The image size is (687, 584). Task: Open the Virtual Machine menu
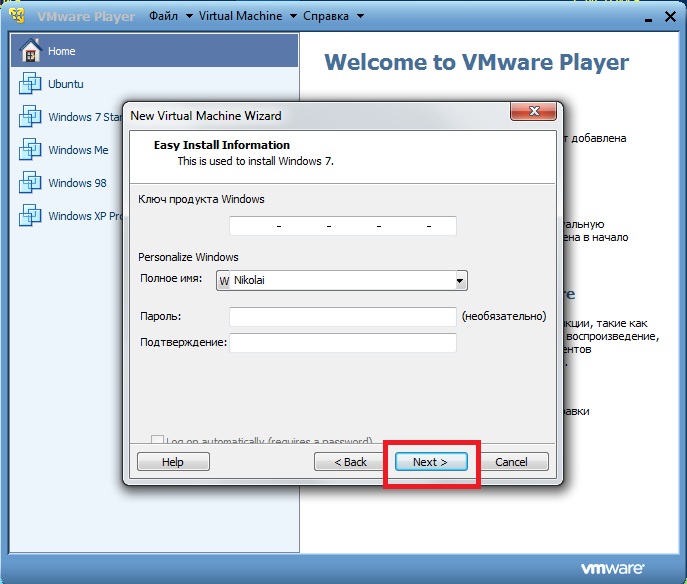pos(241,16)
